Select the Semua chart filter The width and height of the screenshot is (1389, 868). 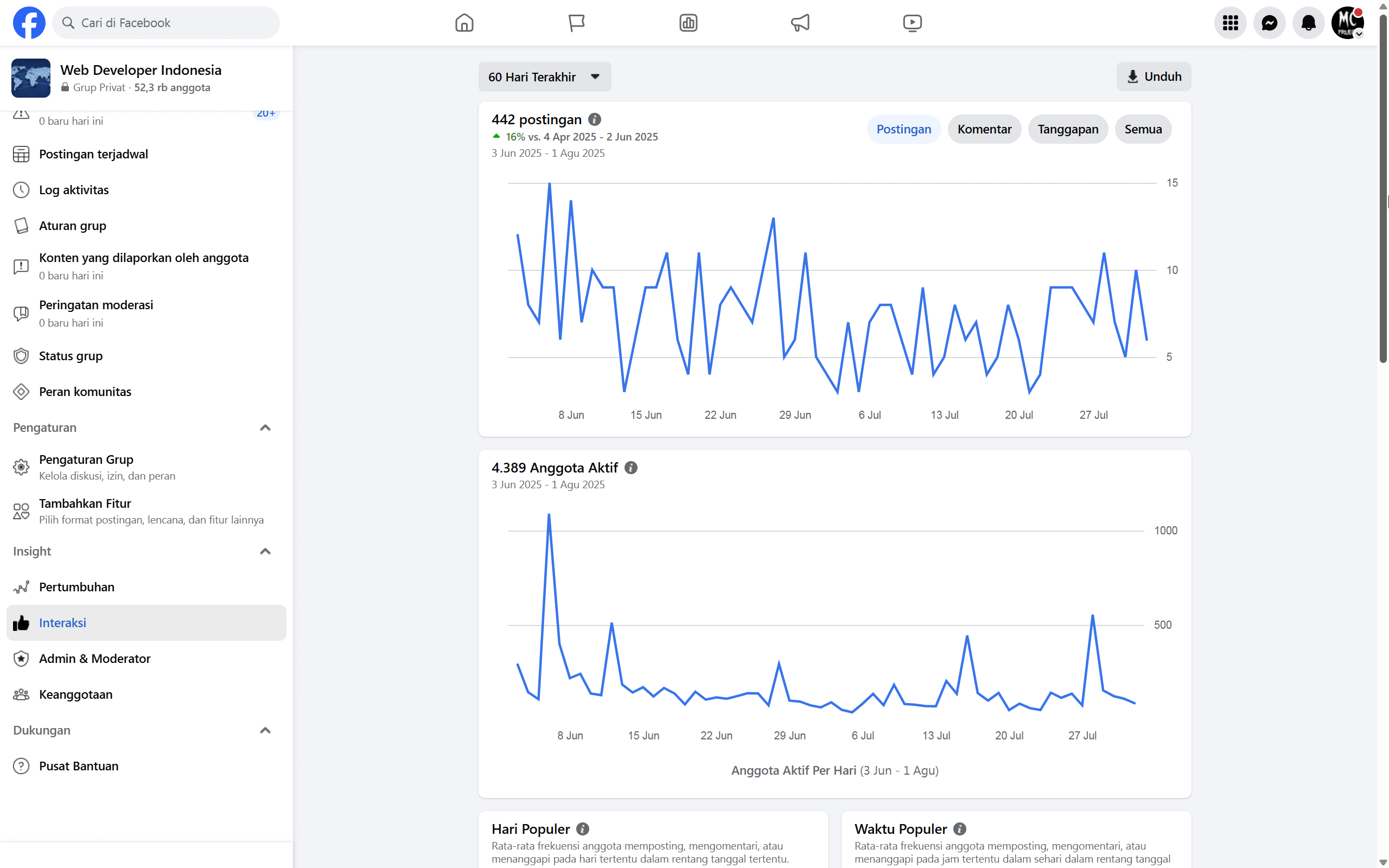[1143, 129]
